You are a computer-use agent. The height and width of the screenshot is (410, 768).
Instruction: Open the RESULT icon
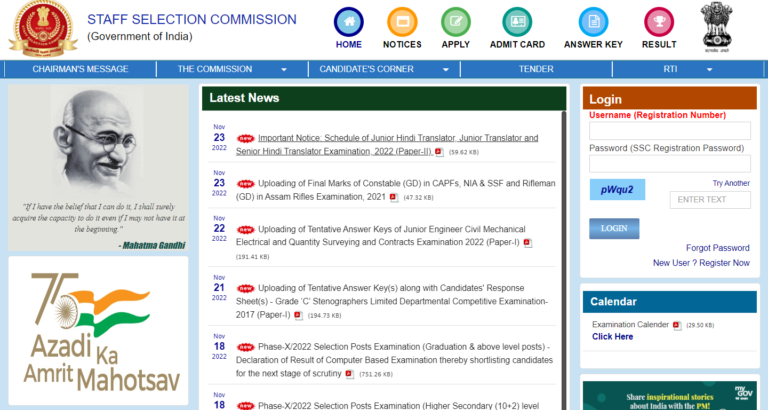click(659, 22)
